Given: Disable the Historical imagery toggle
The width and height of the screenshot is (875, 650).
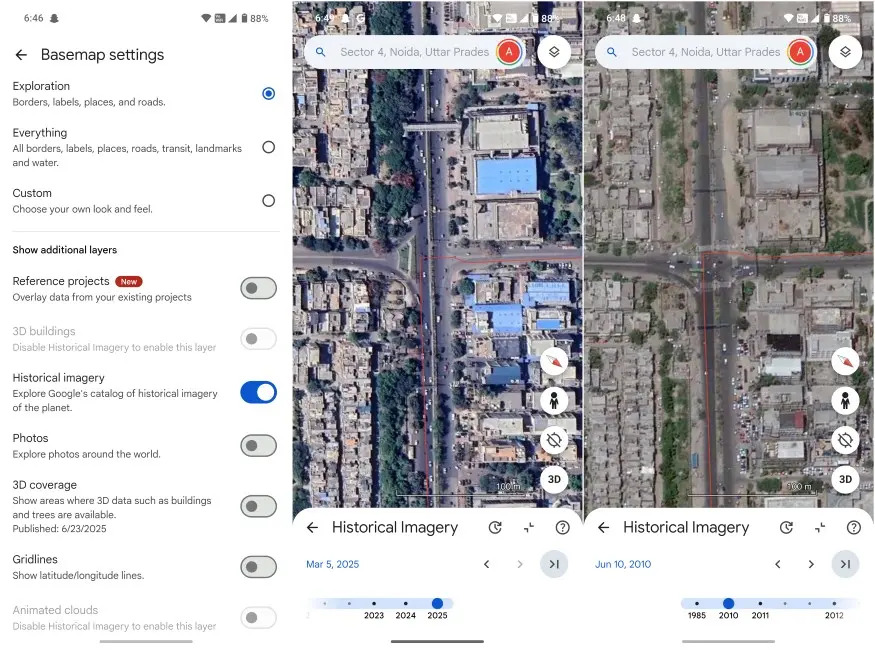Looking at the screenshot, I should coord(258,392).
